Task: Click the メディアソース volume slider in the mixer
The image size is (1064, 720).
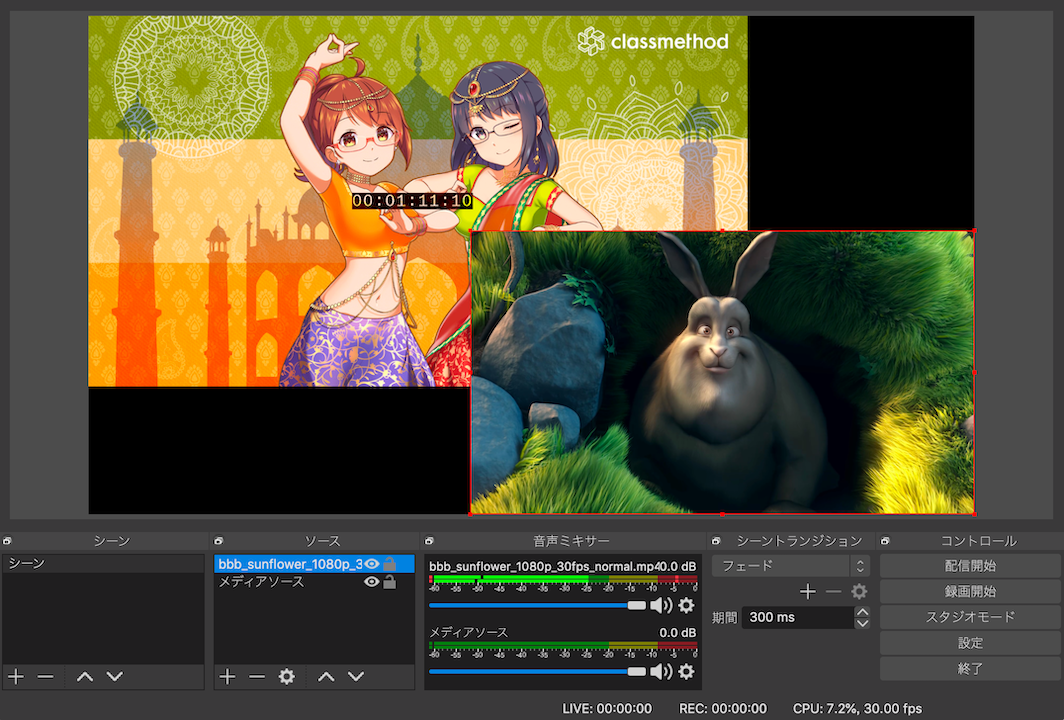Action: [x=537, y=671]
